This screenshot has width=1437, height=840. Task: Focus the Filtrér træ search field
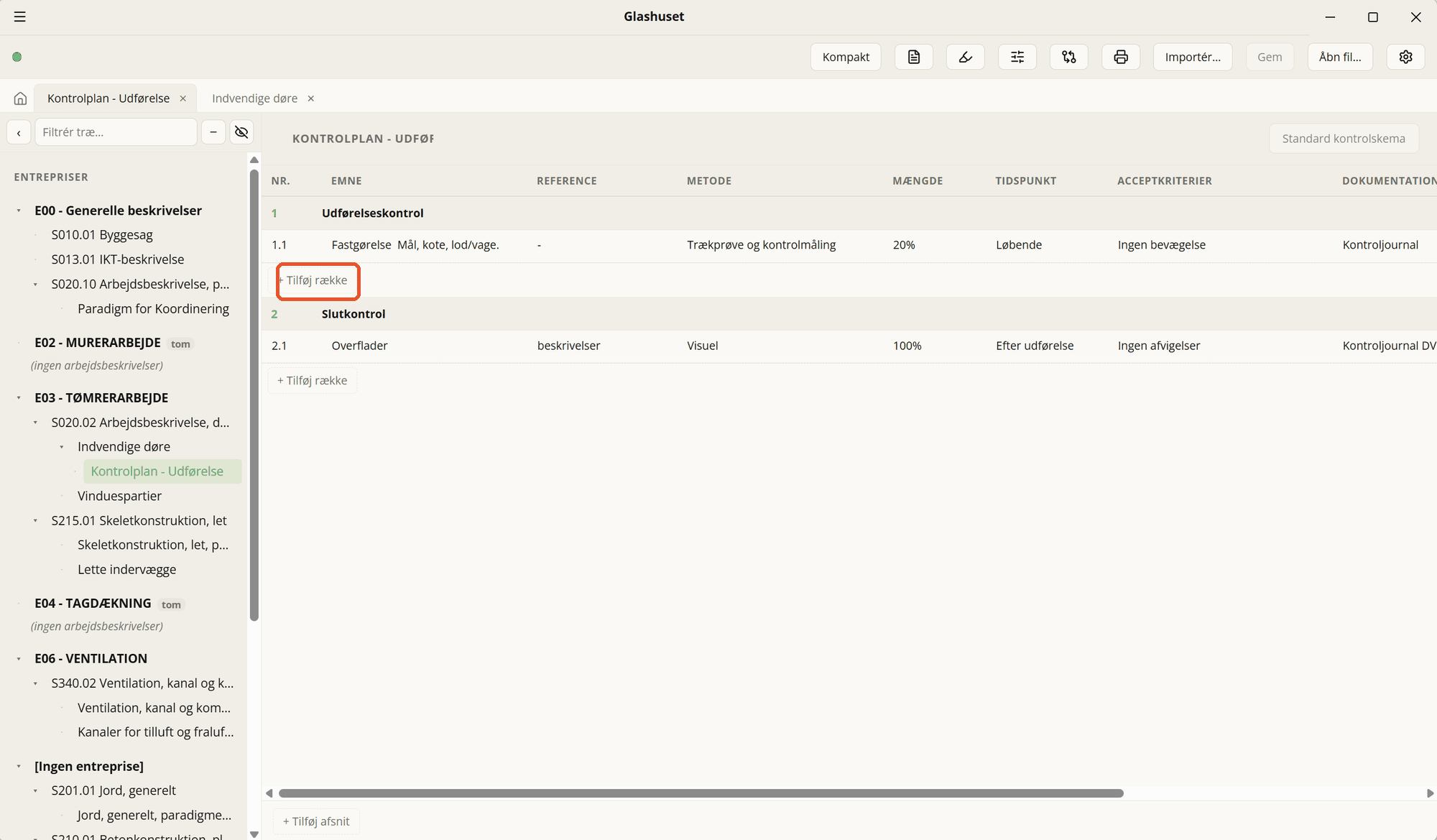[x=116, y=132]
